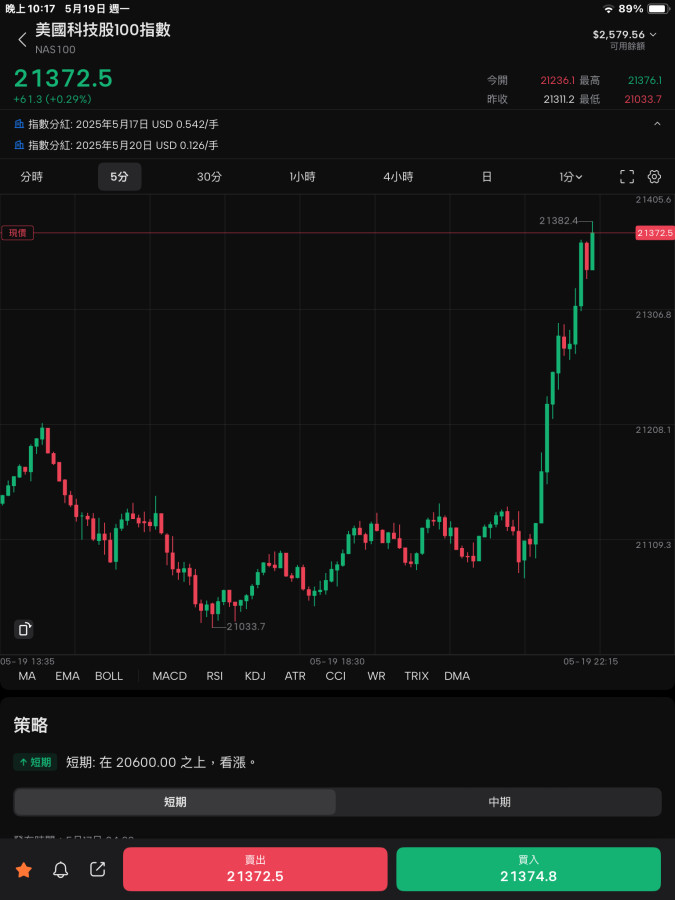
Task: Tap the large 21372.5 current price
Action: click(63, 79)
